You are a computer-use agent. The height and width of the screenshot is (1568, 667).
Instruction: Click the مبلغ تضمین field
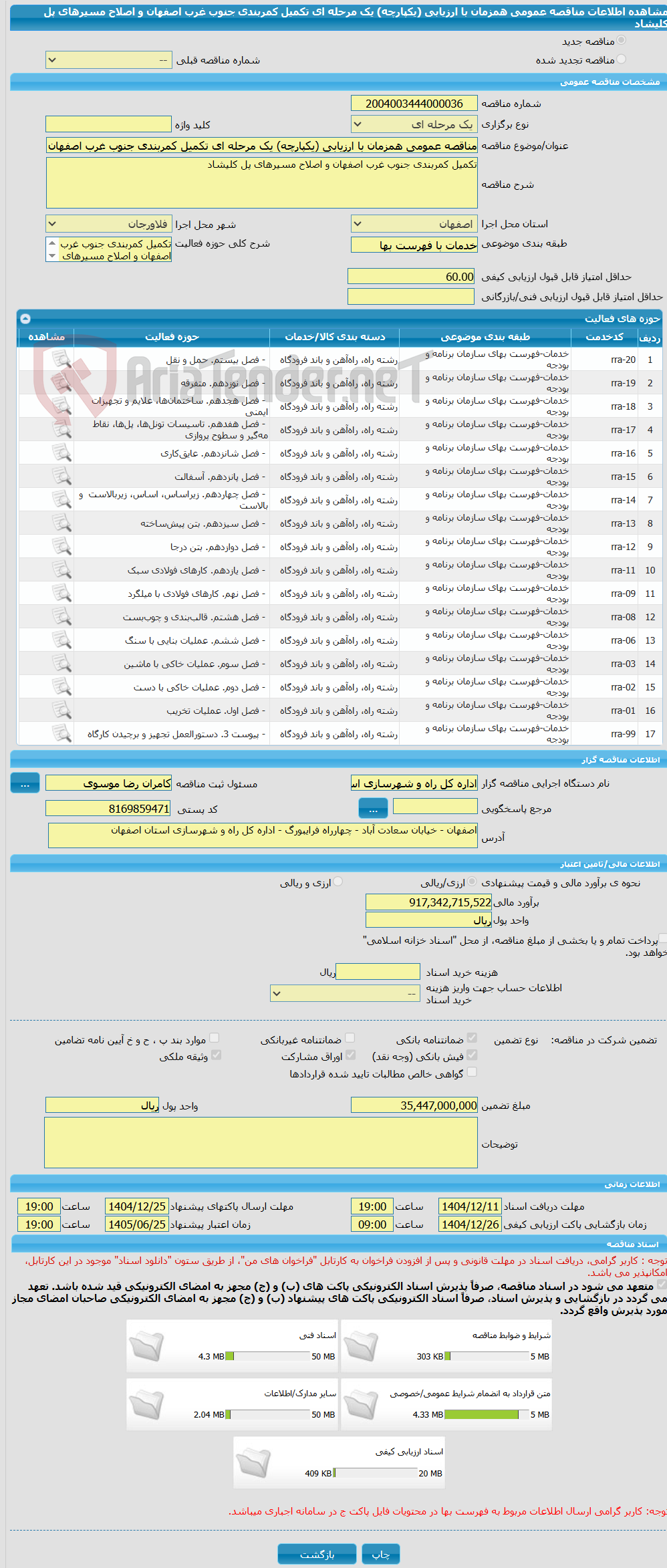pyautogui.click(x=414, y=1105)
